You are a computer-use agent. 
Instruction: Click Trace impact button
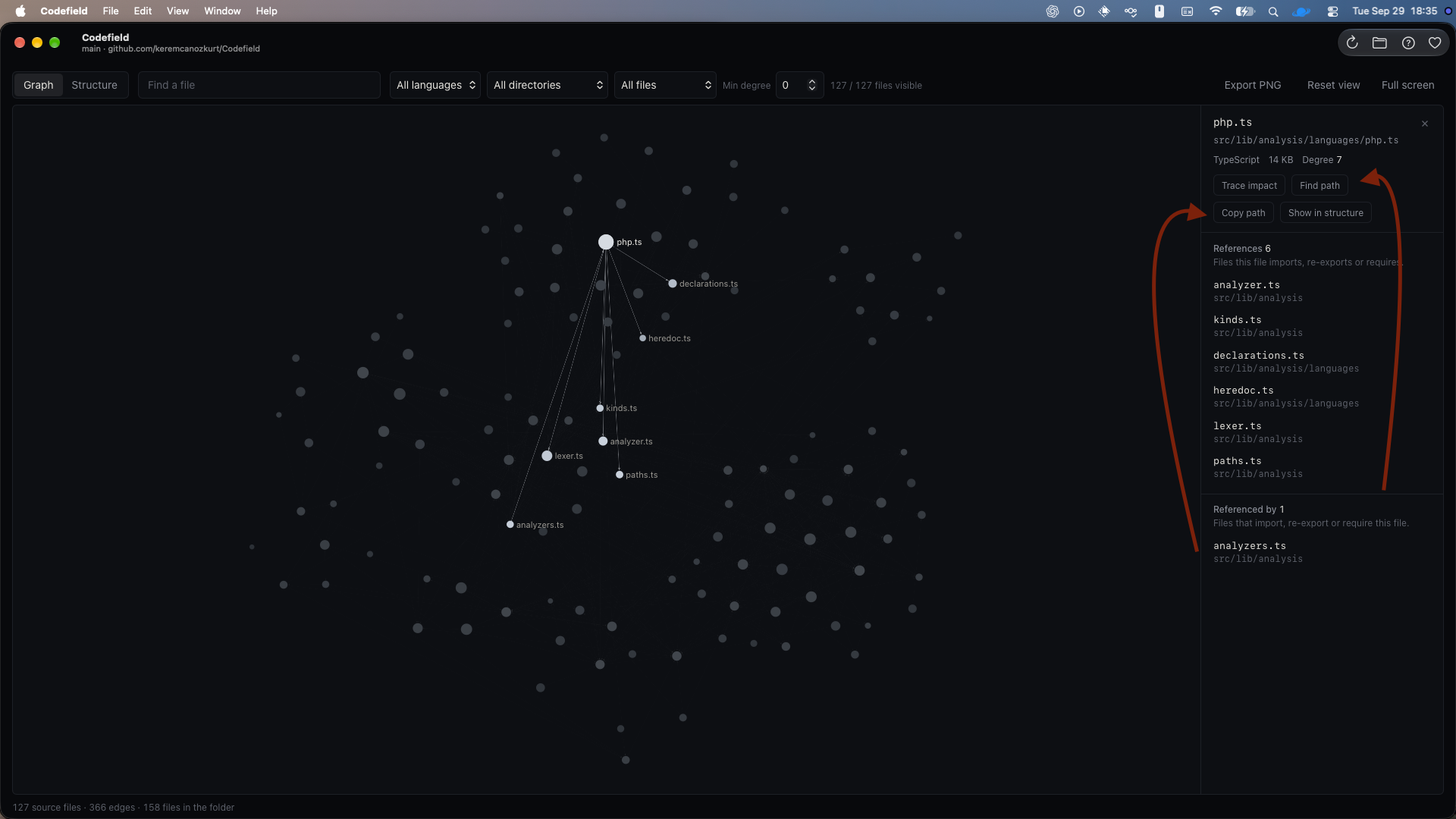1249,186
